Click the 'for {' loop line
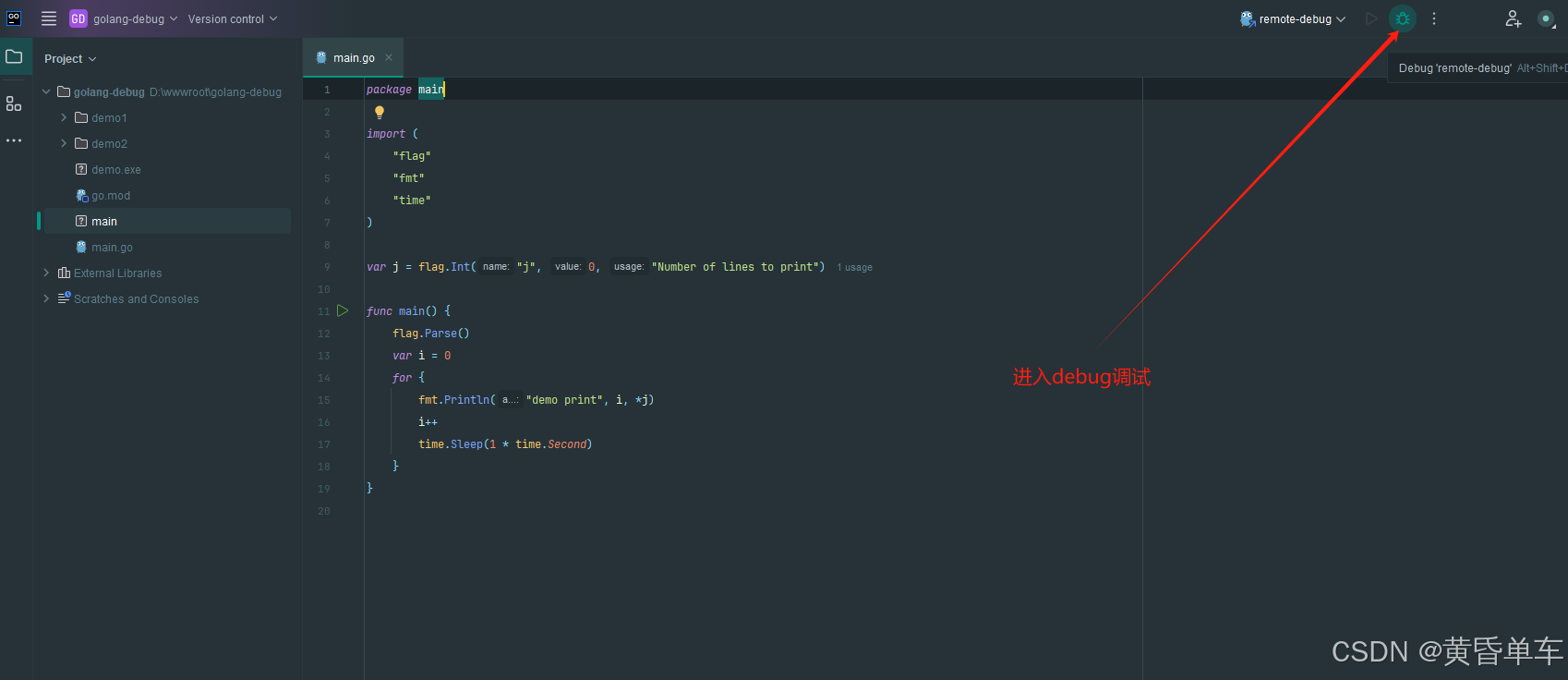The image size is (1568, 680). (409, 378)
